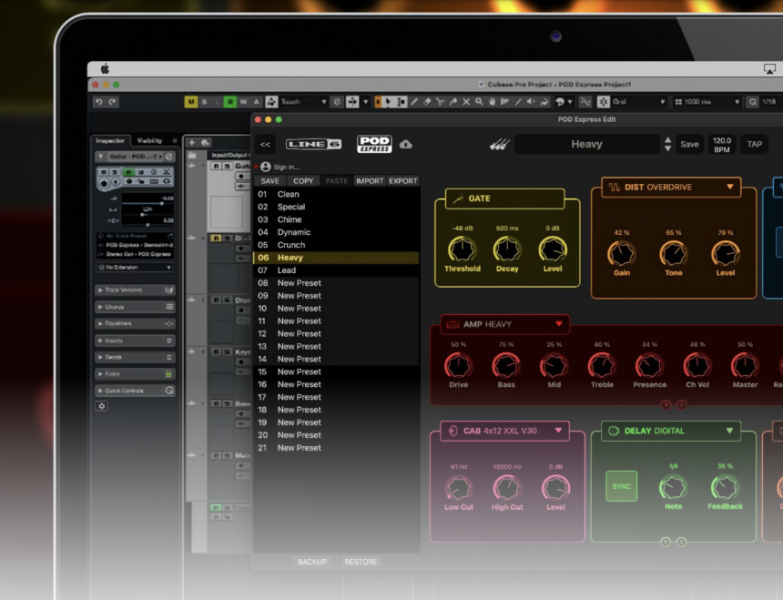Collapse preset list with << button
Viewport: 783px width, 600px height.
tap(265, 144)
